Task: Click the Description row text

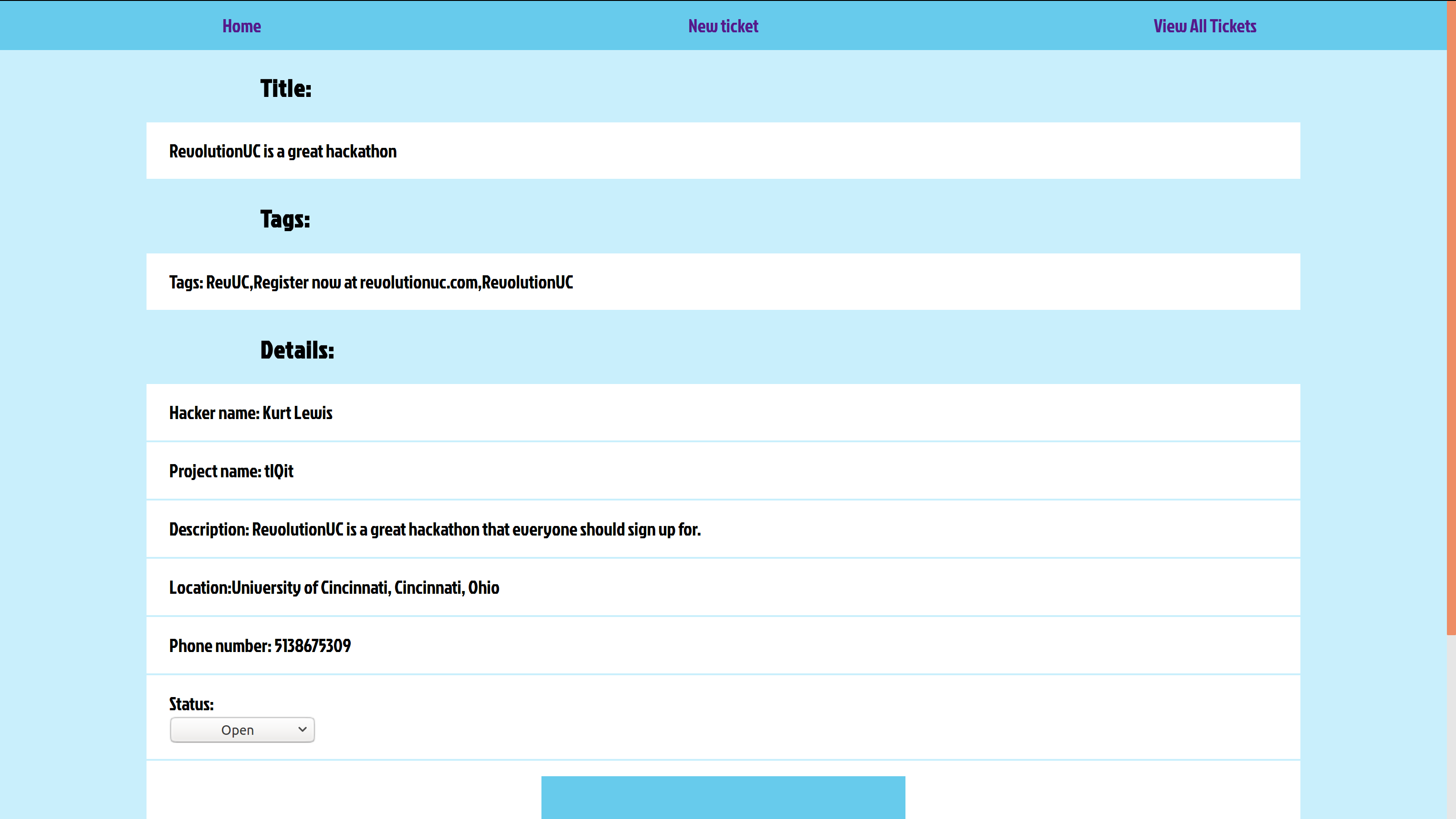Action: click(435, 530)
